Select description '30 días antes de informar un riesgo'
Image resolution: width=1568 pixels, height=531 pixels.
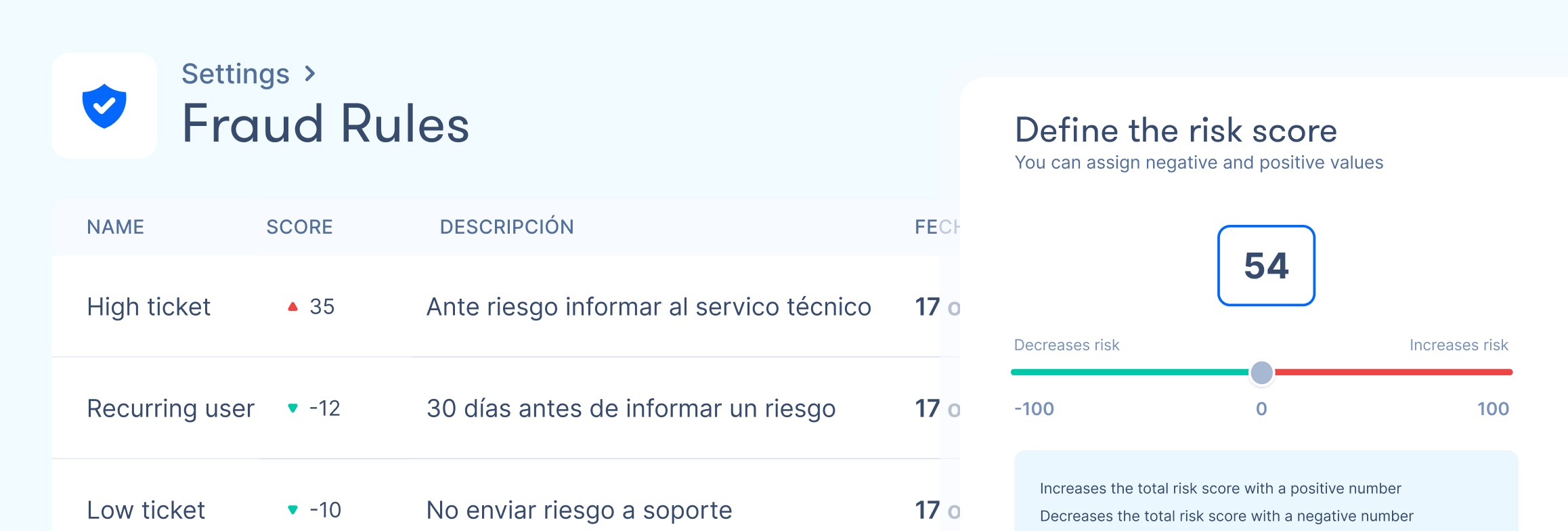pos(631,409)
